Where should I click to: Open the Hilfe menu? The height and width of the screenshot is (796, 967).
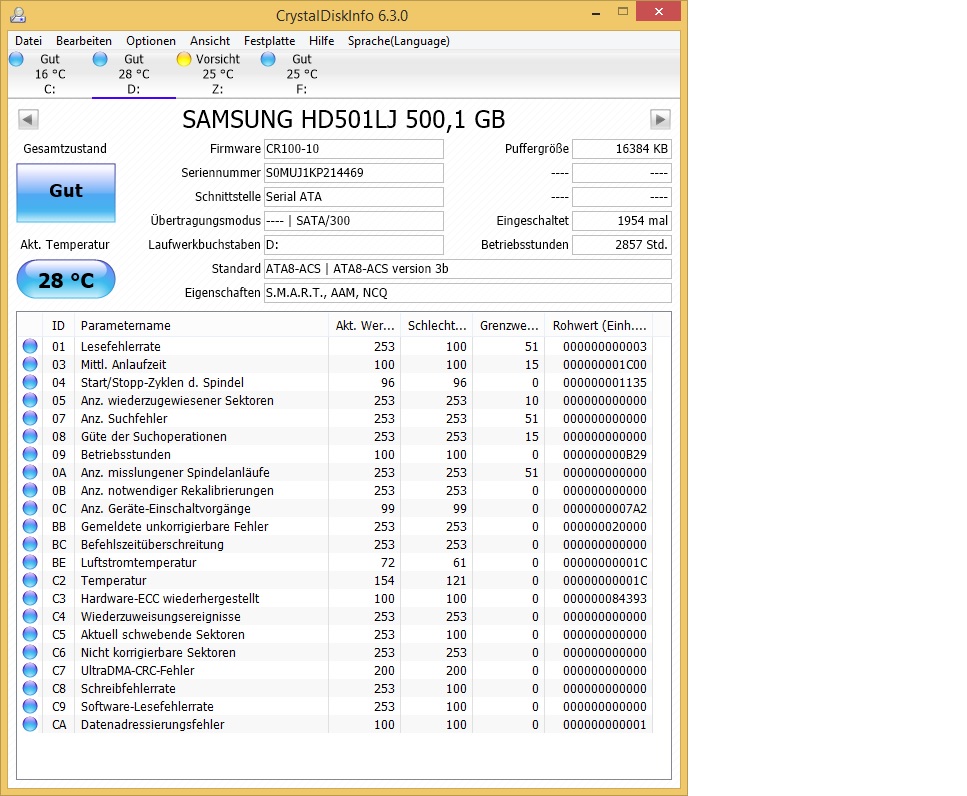[321, 41]
